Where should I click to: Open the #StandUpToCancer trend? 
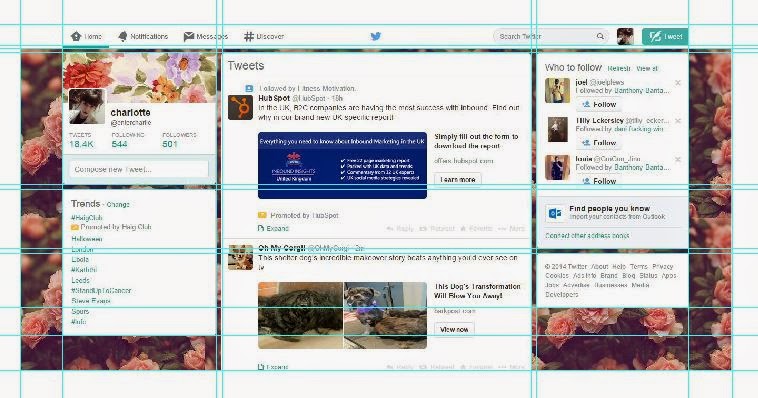[101, 291]
